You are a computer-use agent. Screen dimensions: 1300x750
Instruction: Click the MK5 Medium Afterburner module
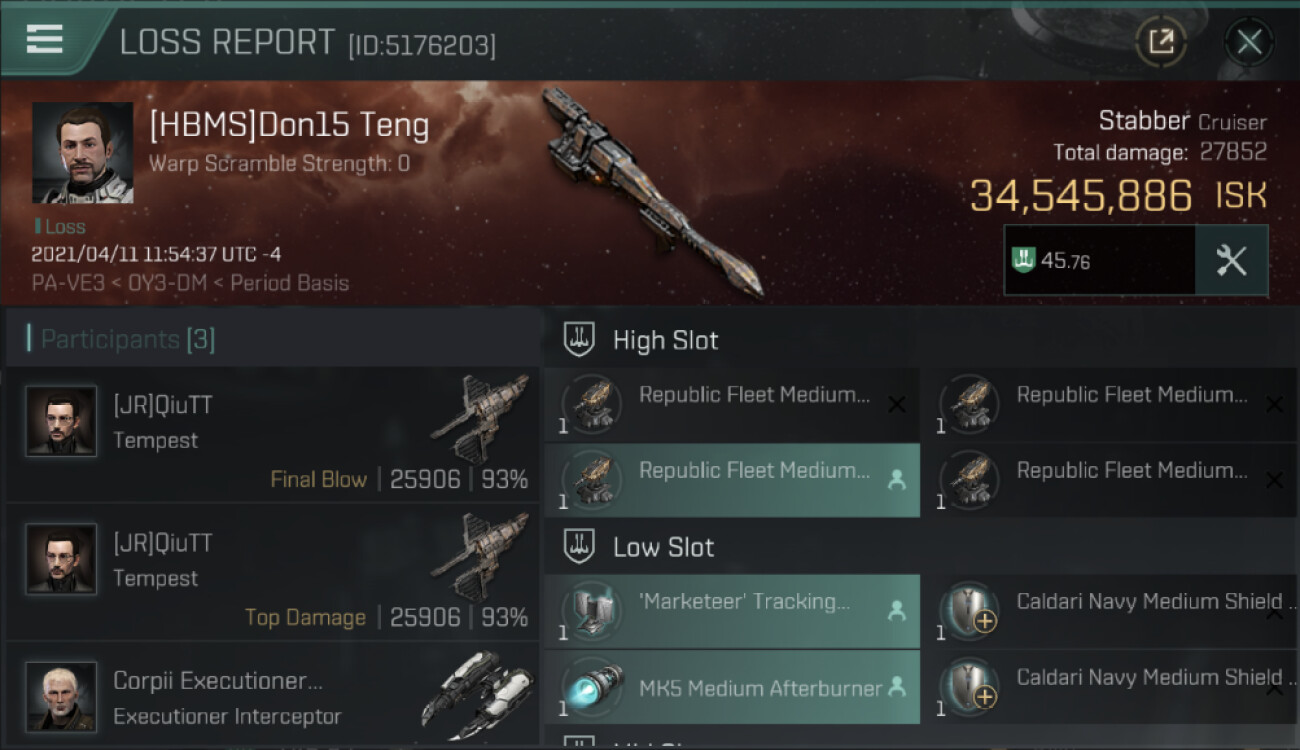coord(732,687)
